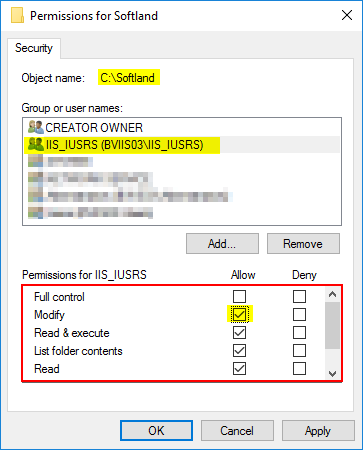Click the CREATOR OWNER group icon
The height and width of the screenshot is (450, 364).
click(x=36, y=127)
